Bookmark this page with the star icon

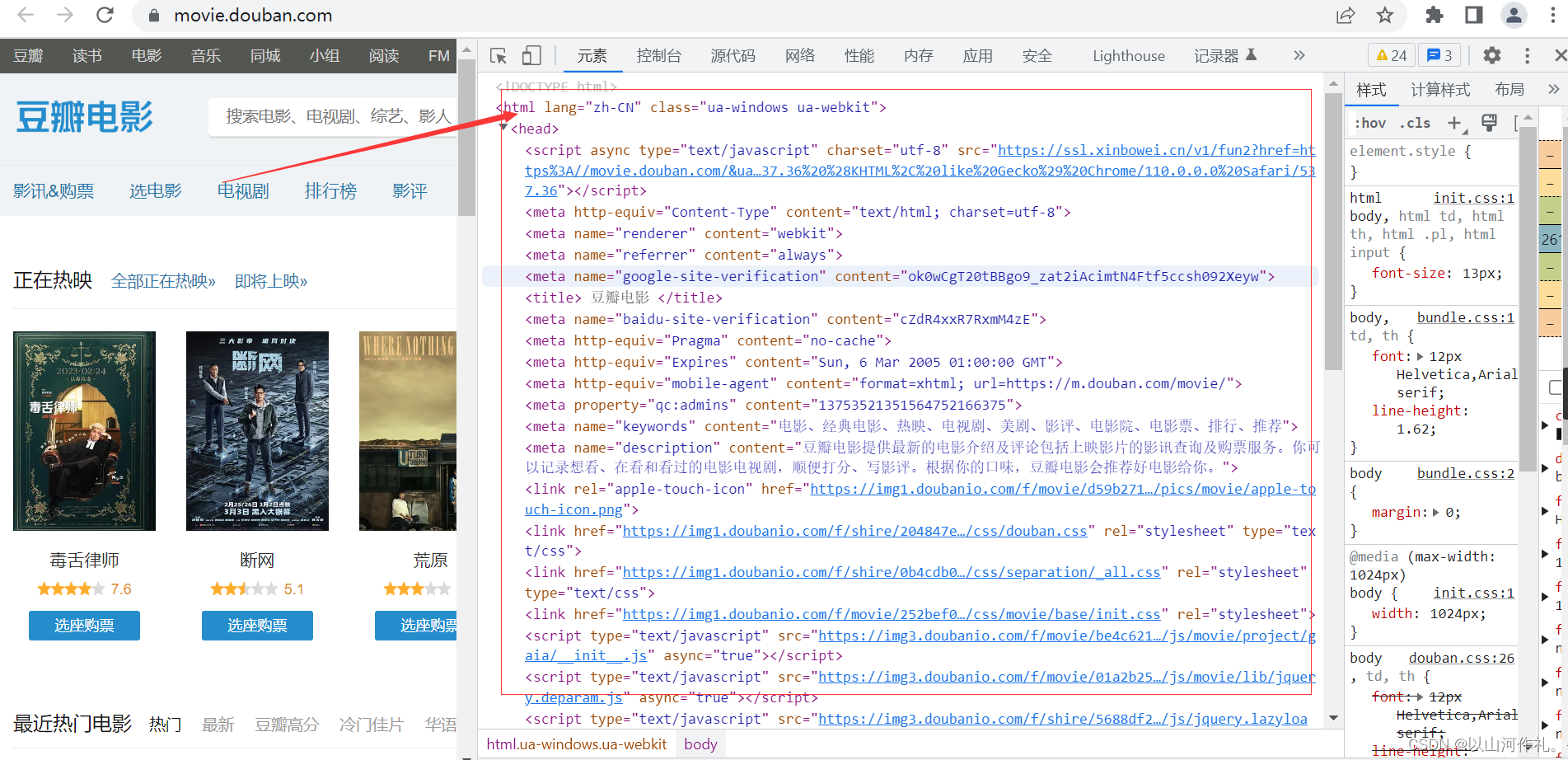[x=1385, y=15]
